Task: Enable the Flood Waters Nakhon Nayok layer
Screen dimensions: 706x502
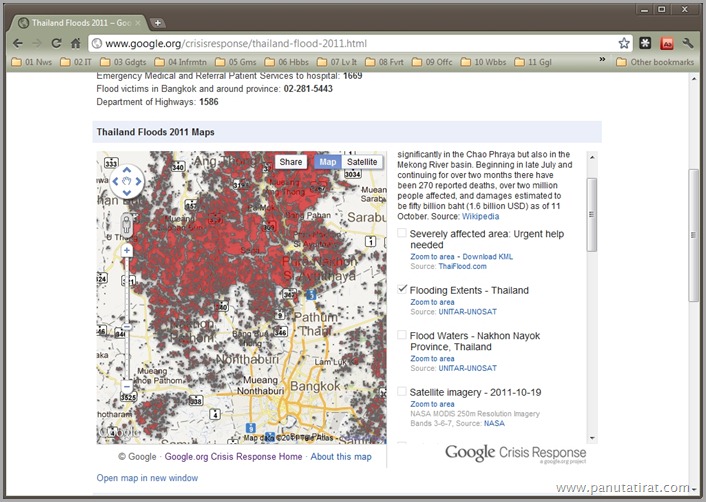Action: [402, 335]
